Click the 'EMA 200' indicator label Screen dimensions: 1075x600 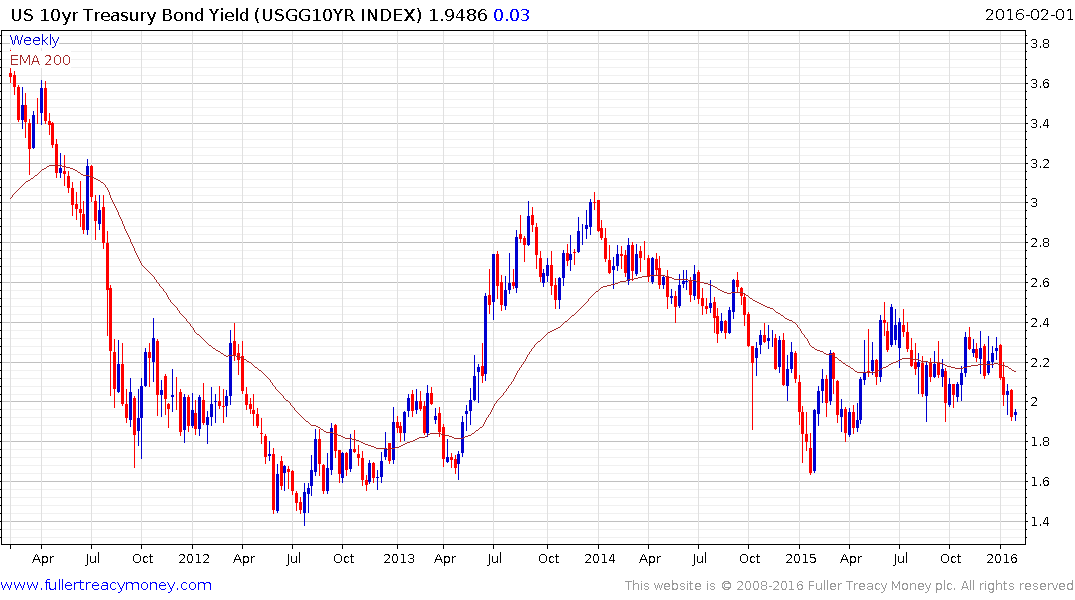(x=40, y=60)
